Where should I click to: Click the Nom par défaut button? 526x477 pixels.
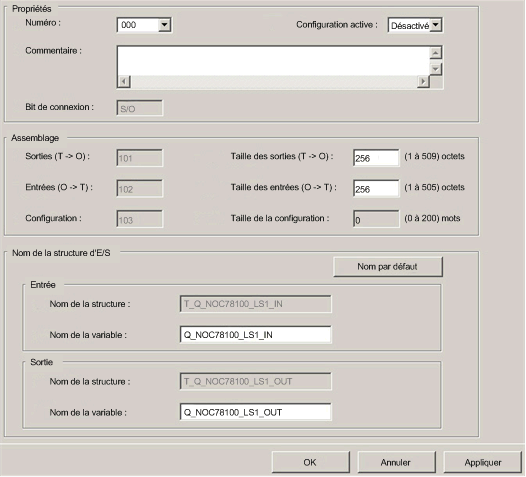[388, 267]
